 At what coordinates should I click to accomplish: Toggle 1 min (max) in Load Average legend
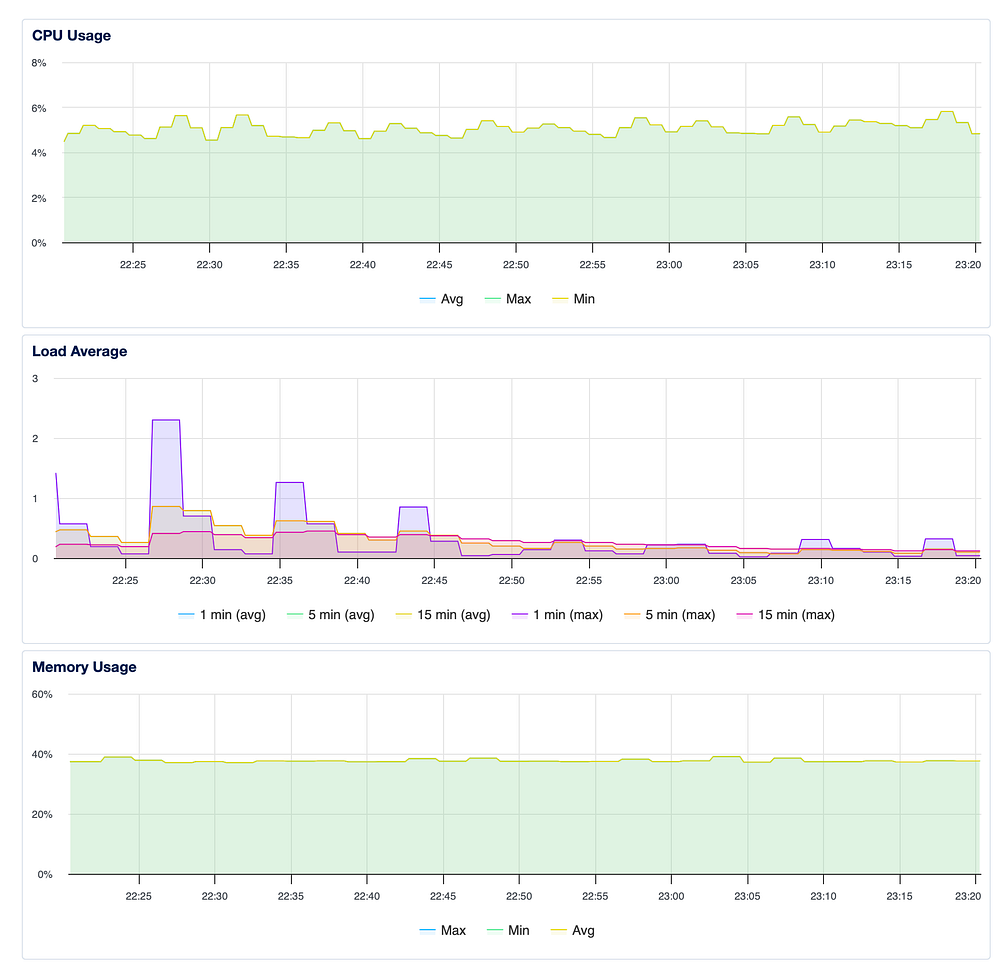click(x=557, y=614)
